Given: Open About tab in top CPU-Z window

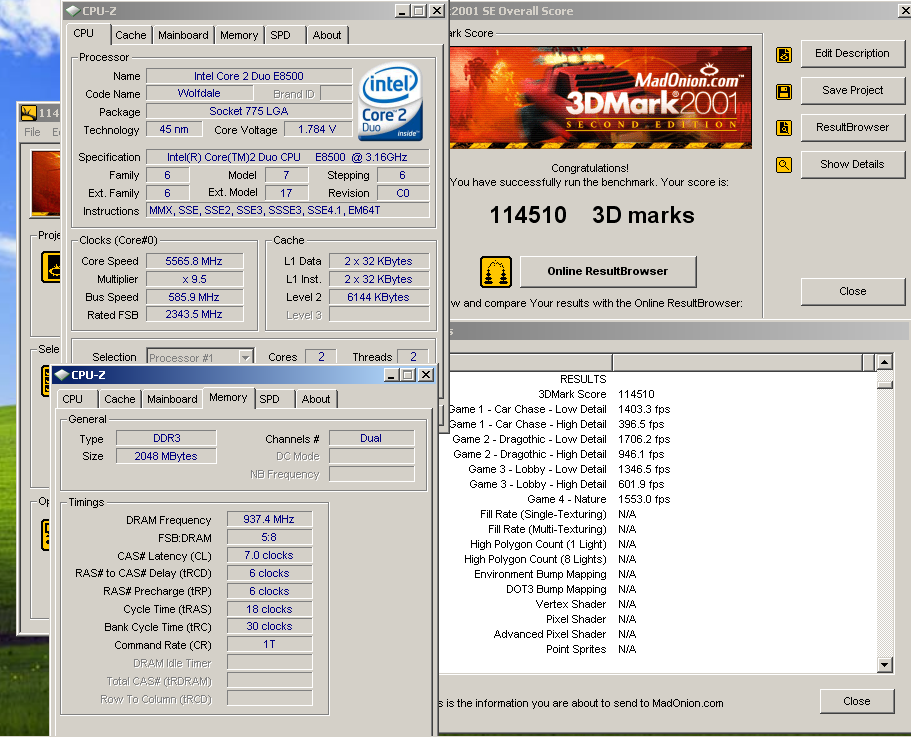Looking at the screenshot, I should click(x=327, y=35).
